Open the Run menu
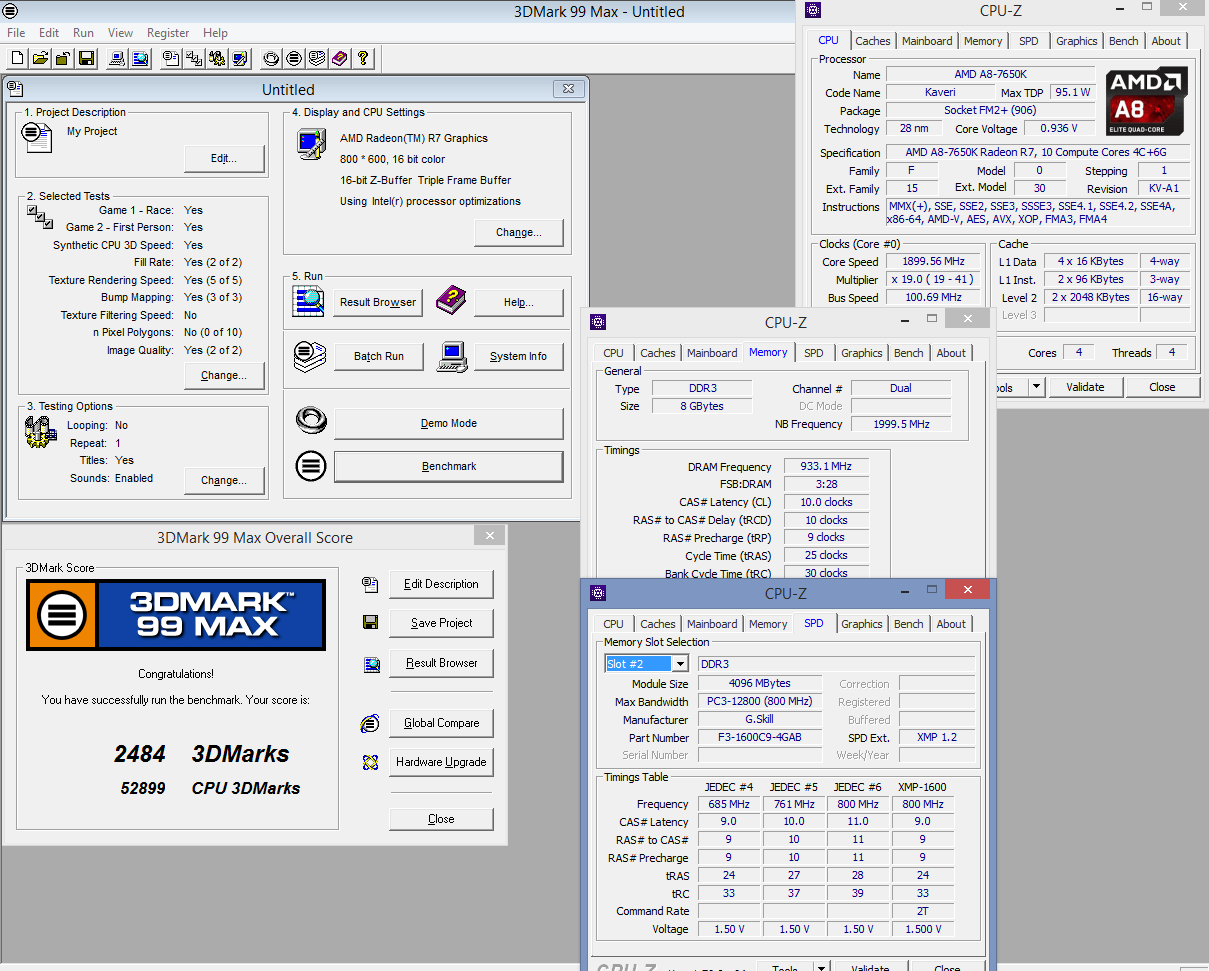1209x971 pixels. pos(84,33)
